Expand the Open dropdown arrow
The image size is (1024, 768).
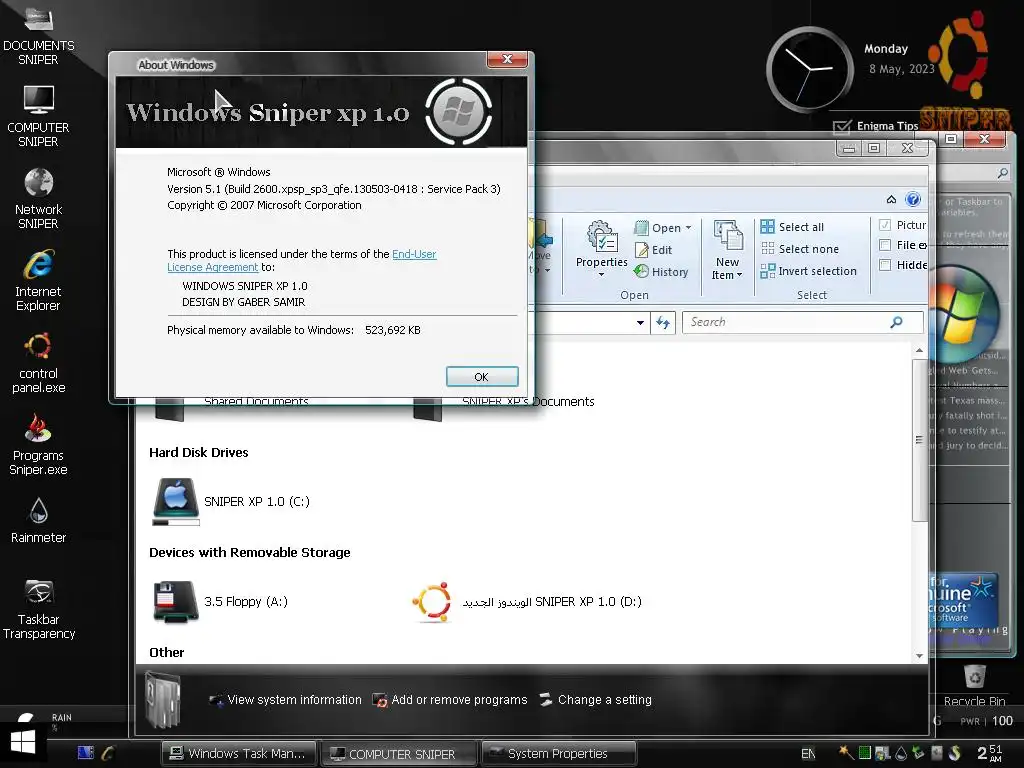pyautogui.click(x=688, y=228)
